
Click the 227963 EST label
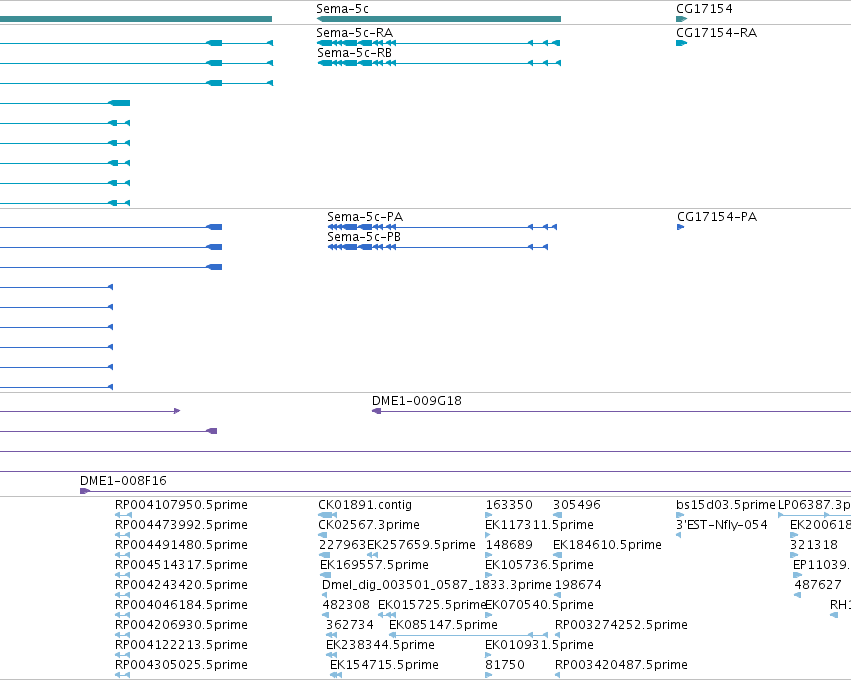coord(342,544)
